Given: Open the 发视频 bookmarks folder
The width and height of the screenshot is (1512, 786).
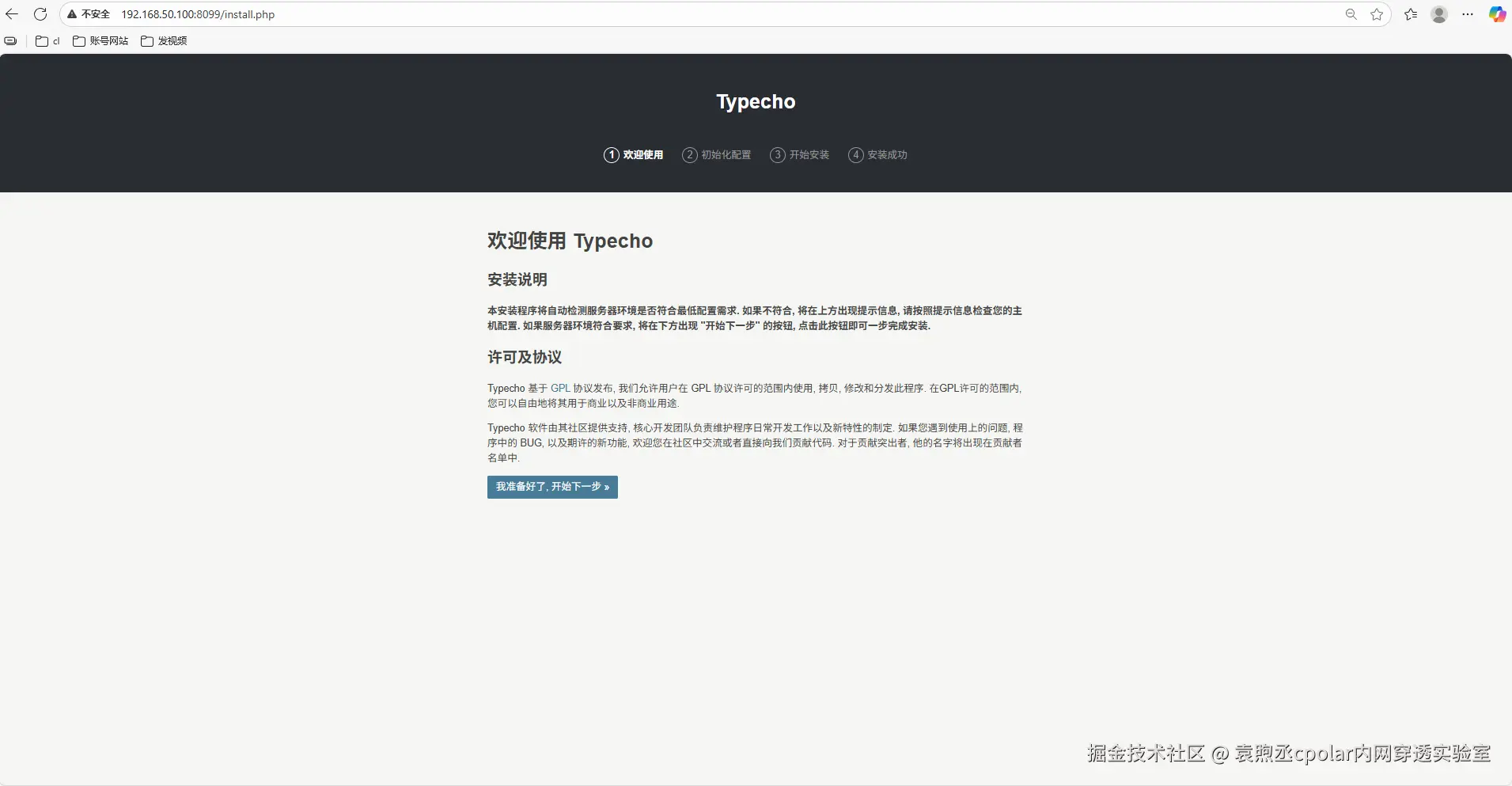Looking at the screenshot, I should (164, 41).
